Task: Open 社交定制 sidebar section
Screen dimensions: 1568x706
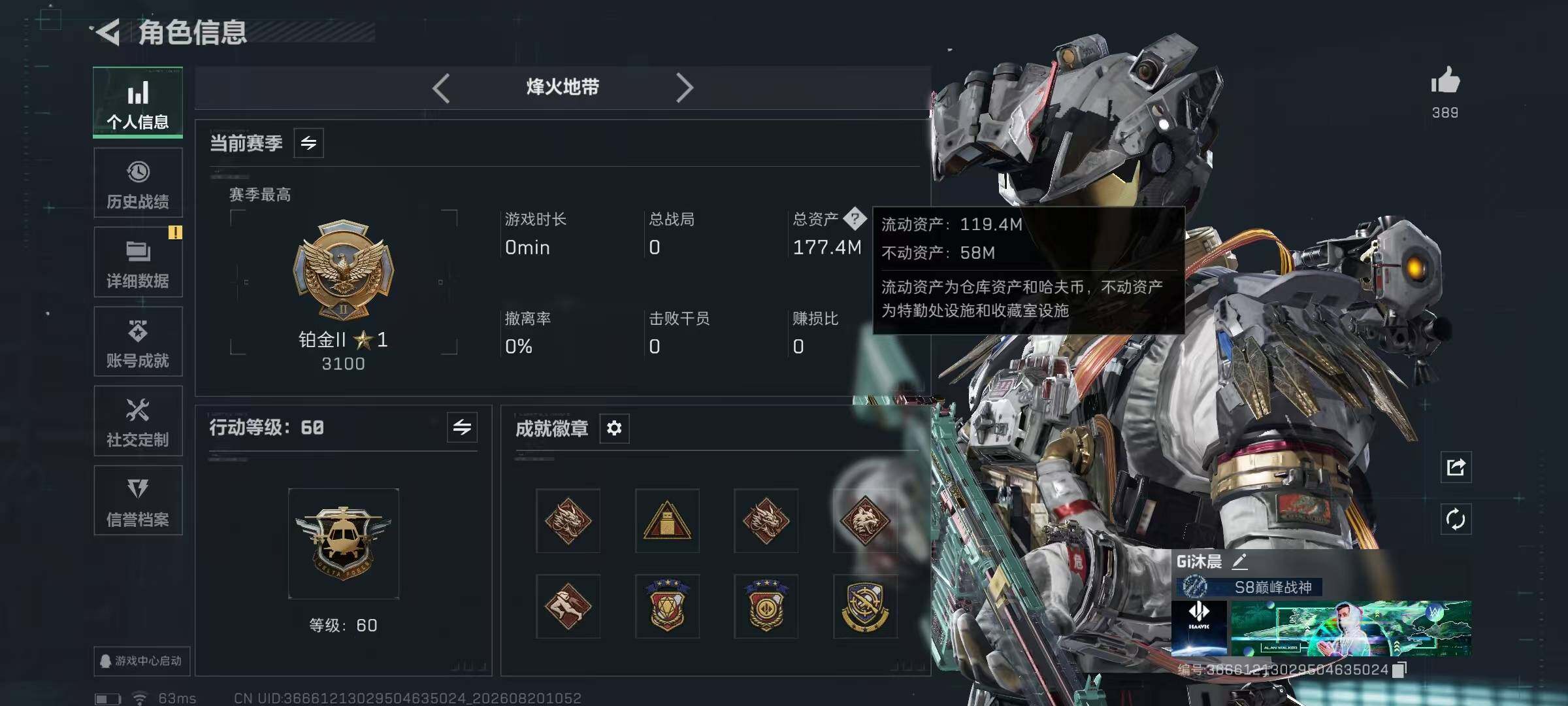Action: click(138, 421)
